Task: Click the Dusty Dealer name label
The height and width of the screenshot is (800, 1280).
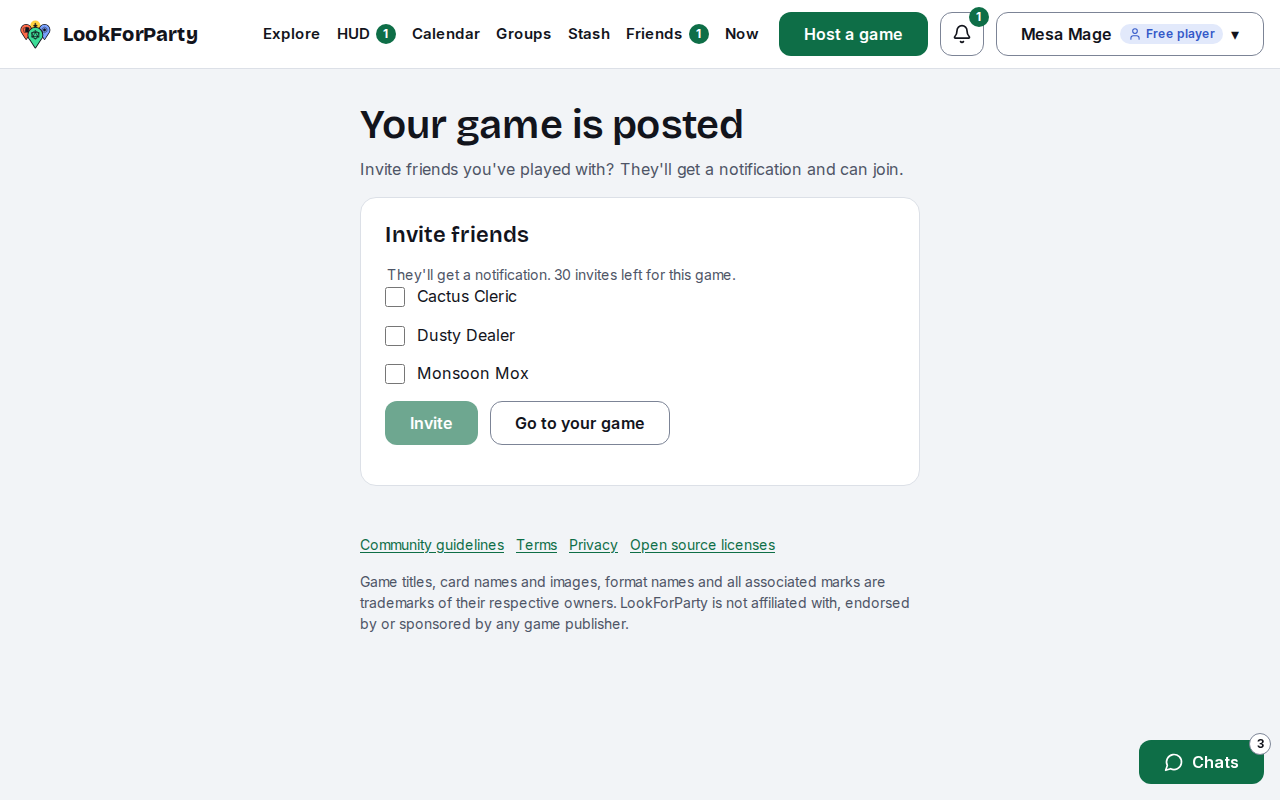Action: click(x=466, y=336)
